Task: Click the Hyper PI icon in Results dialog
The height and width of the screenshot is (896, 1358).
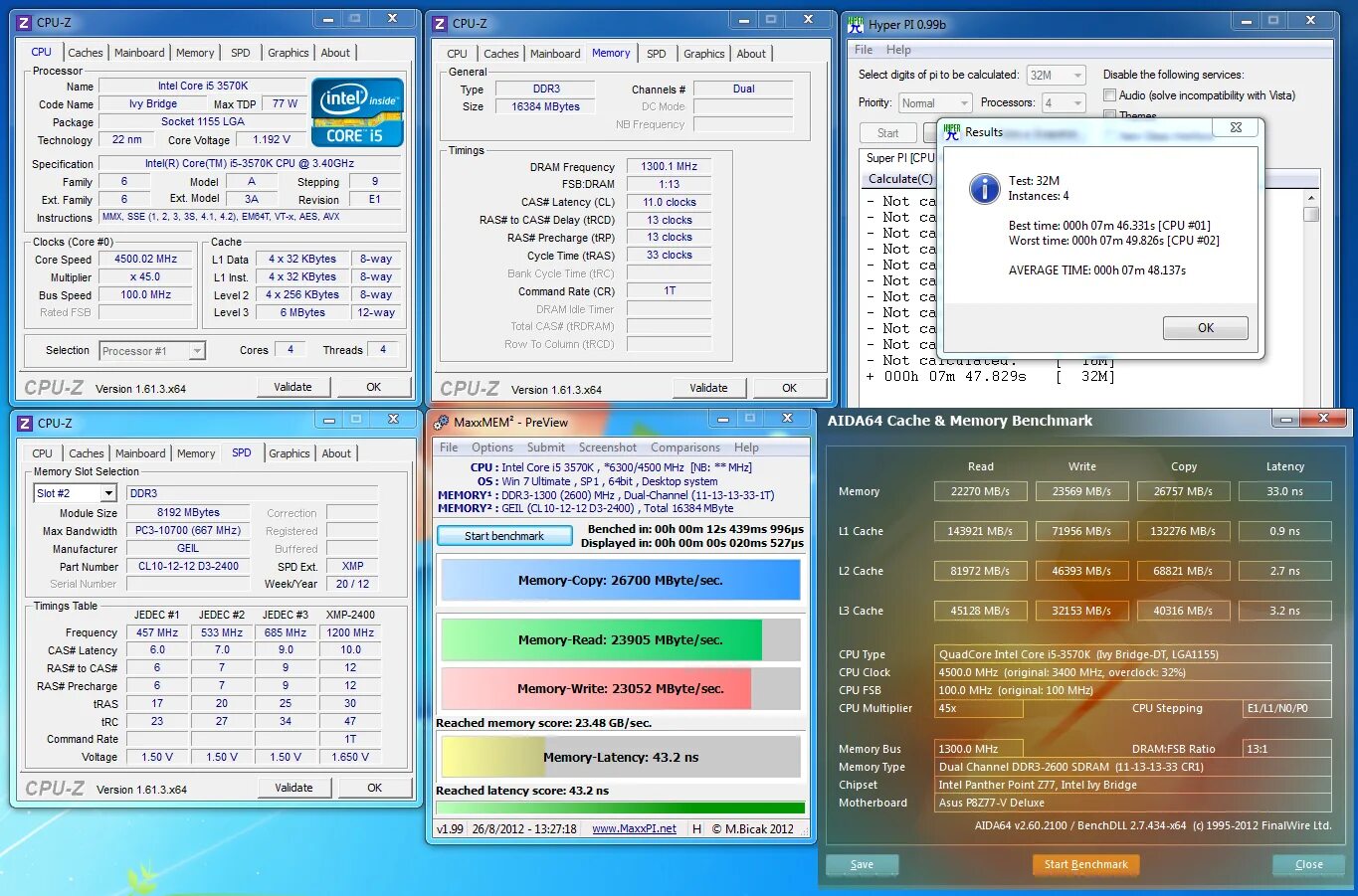Action: (x=952, y=131)
